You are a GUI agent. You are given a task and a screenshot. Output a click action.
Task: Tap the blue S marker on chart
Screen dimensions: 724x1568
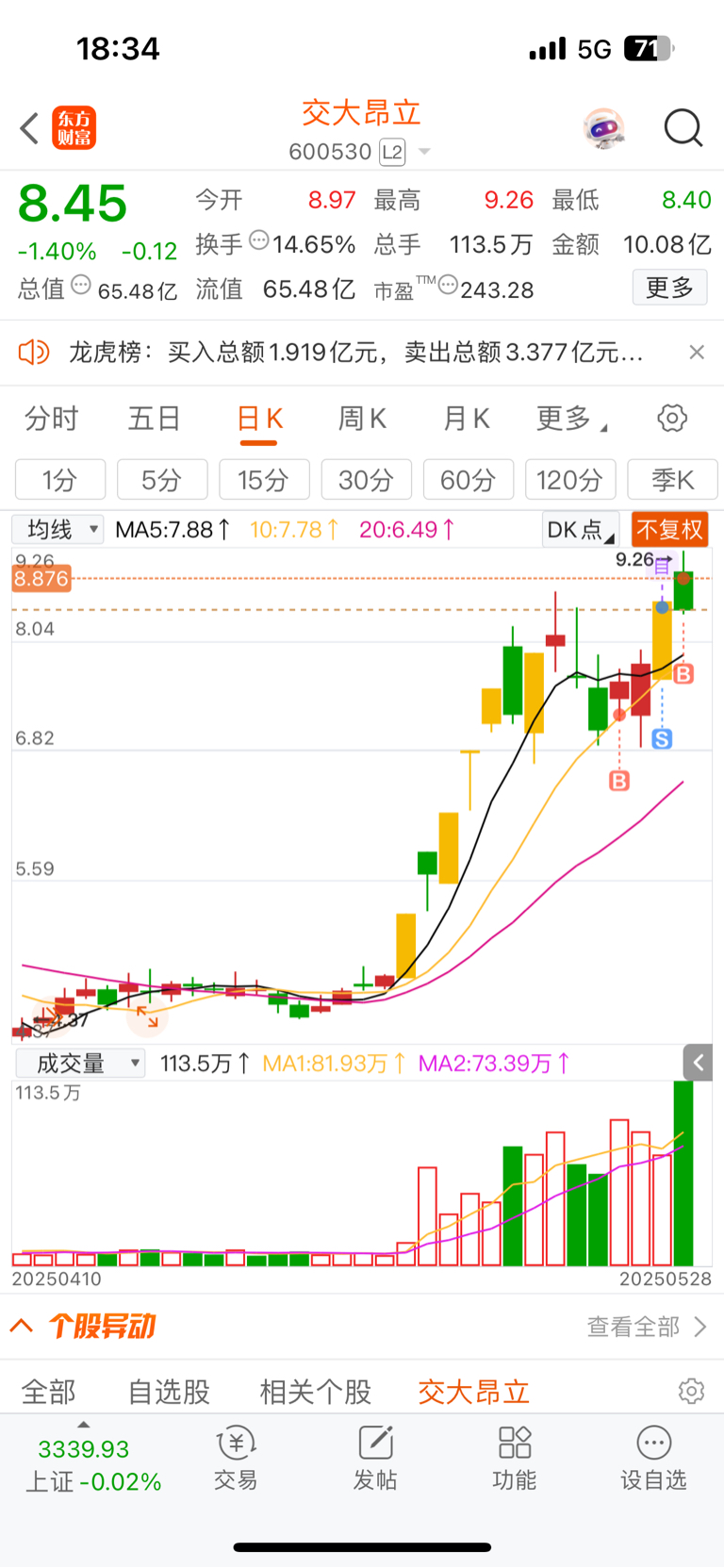tap(662, 739)
